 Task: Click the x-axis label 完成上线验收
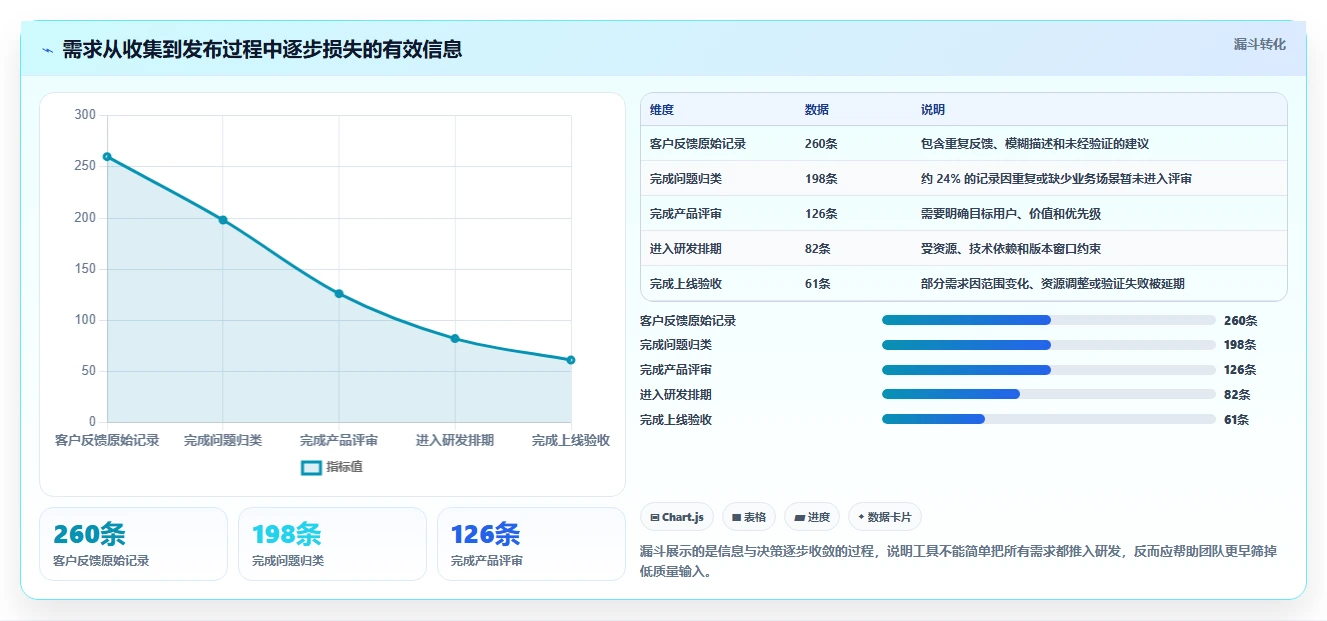click(571, 441)
